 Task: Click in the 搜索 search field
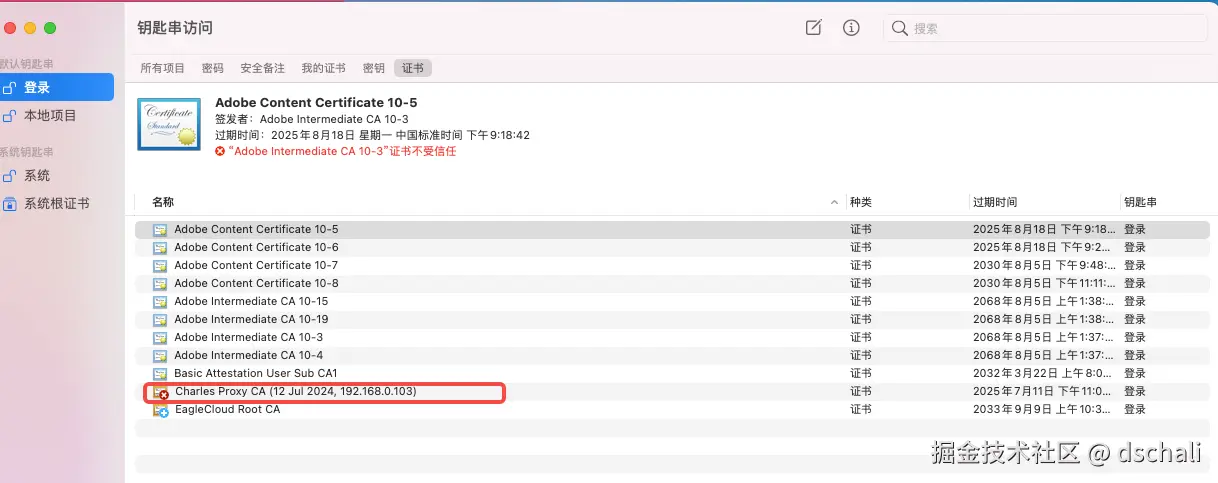[1045, 28]
